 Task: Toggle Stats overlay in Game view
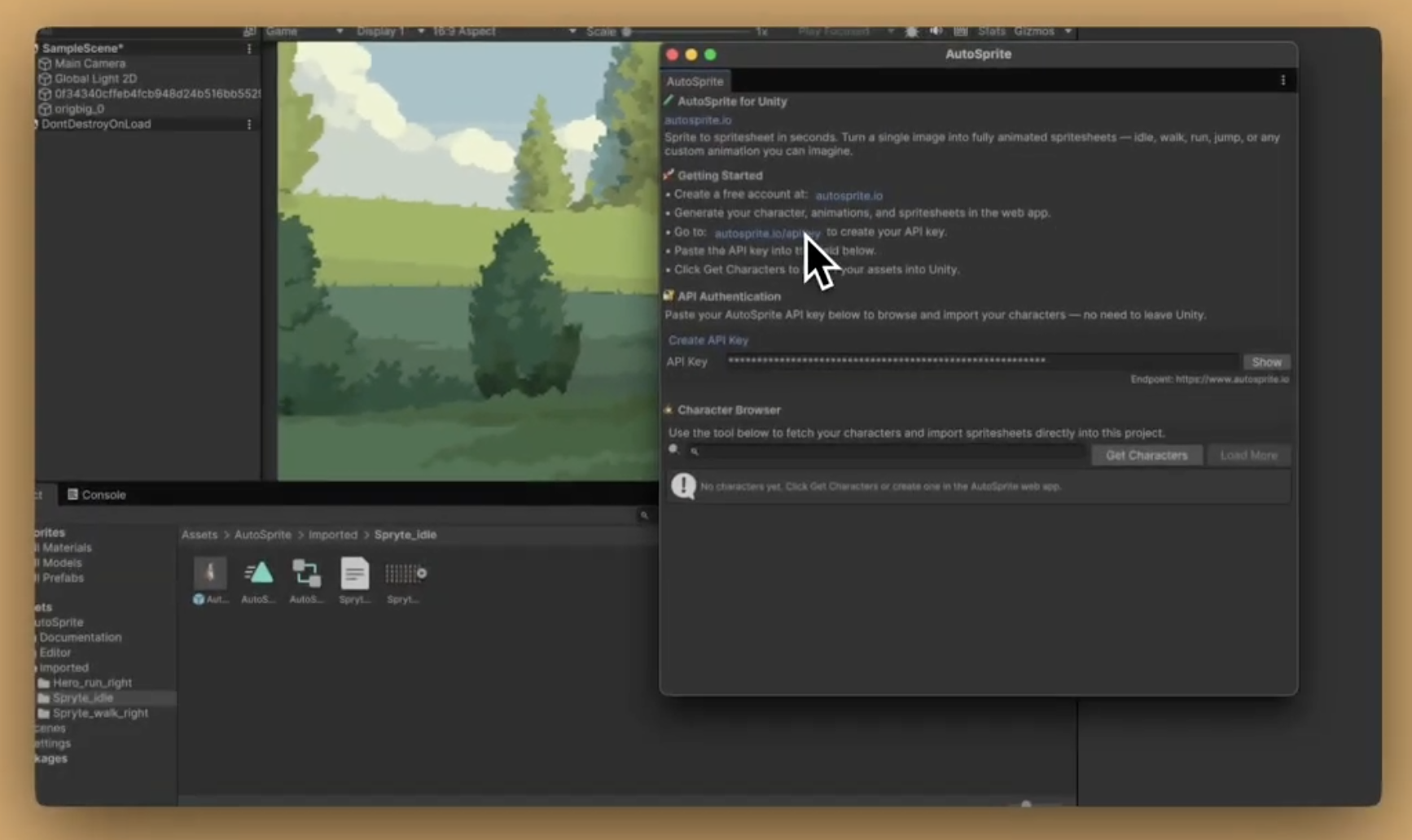tap(992, 31)
